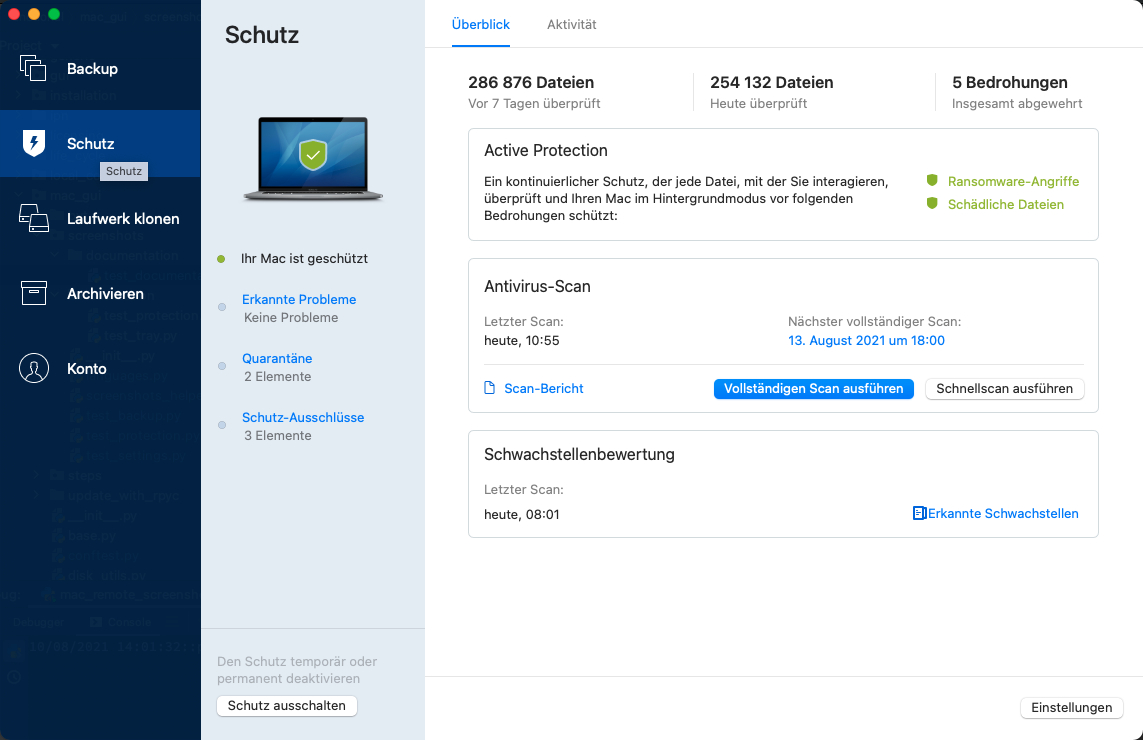This screenshot has height=740, width=1143.
Task: Click the bullet dot beside Schutz-Ausschlüsse
Action: pos(222,424)
